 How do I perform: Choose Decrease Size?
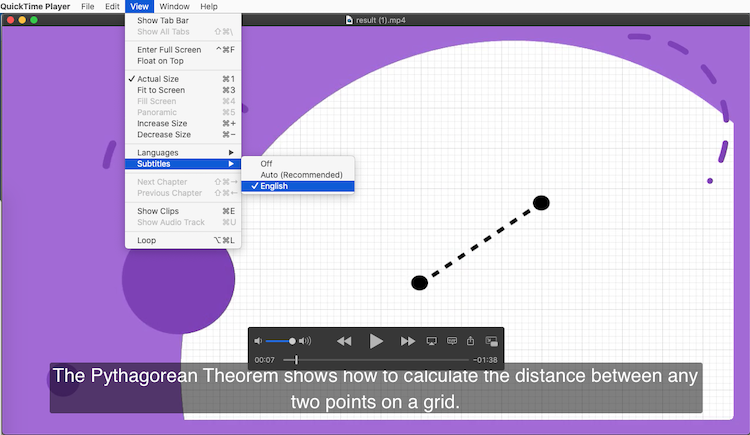point(183,134)
